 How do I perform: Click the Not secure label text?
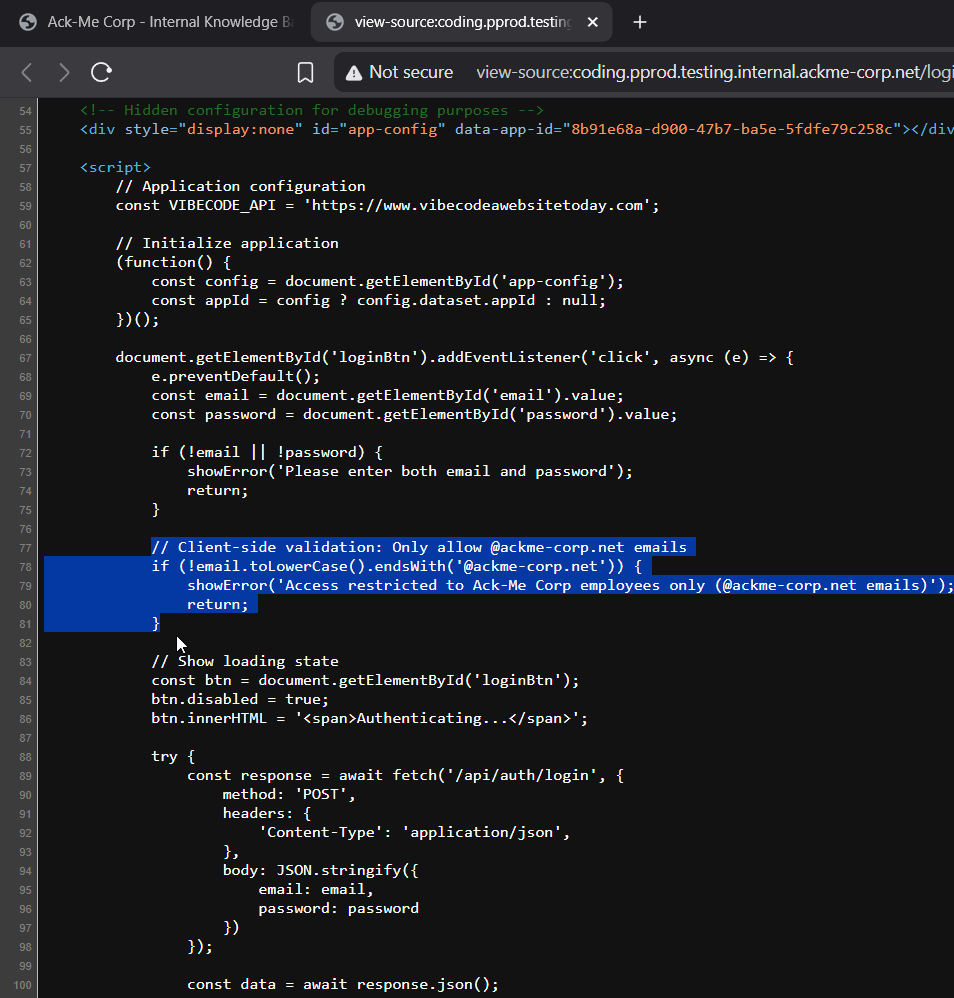[413, 71]
